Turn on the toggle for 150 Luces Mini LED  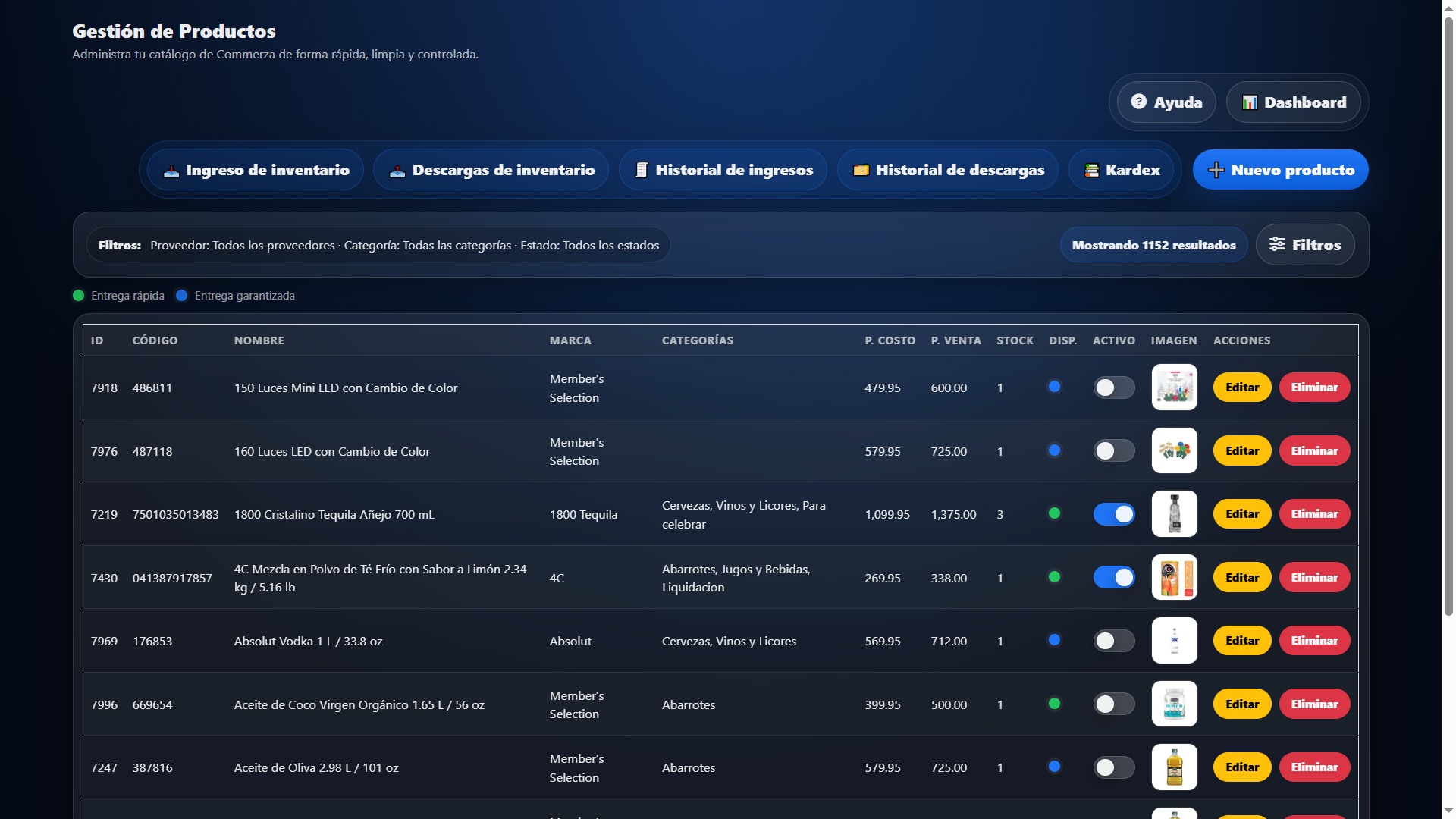(x=1114, y=388)
